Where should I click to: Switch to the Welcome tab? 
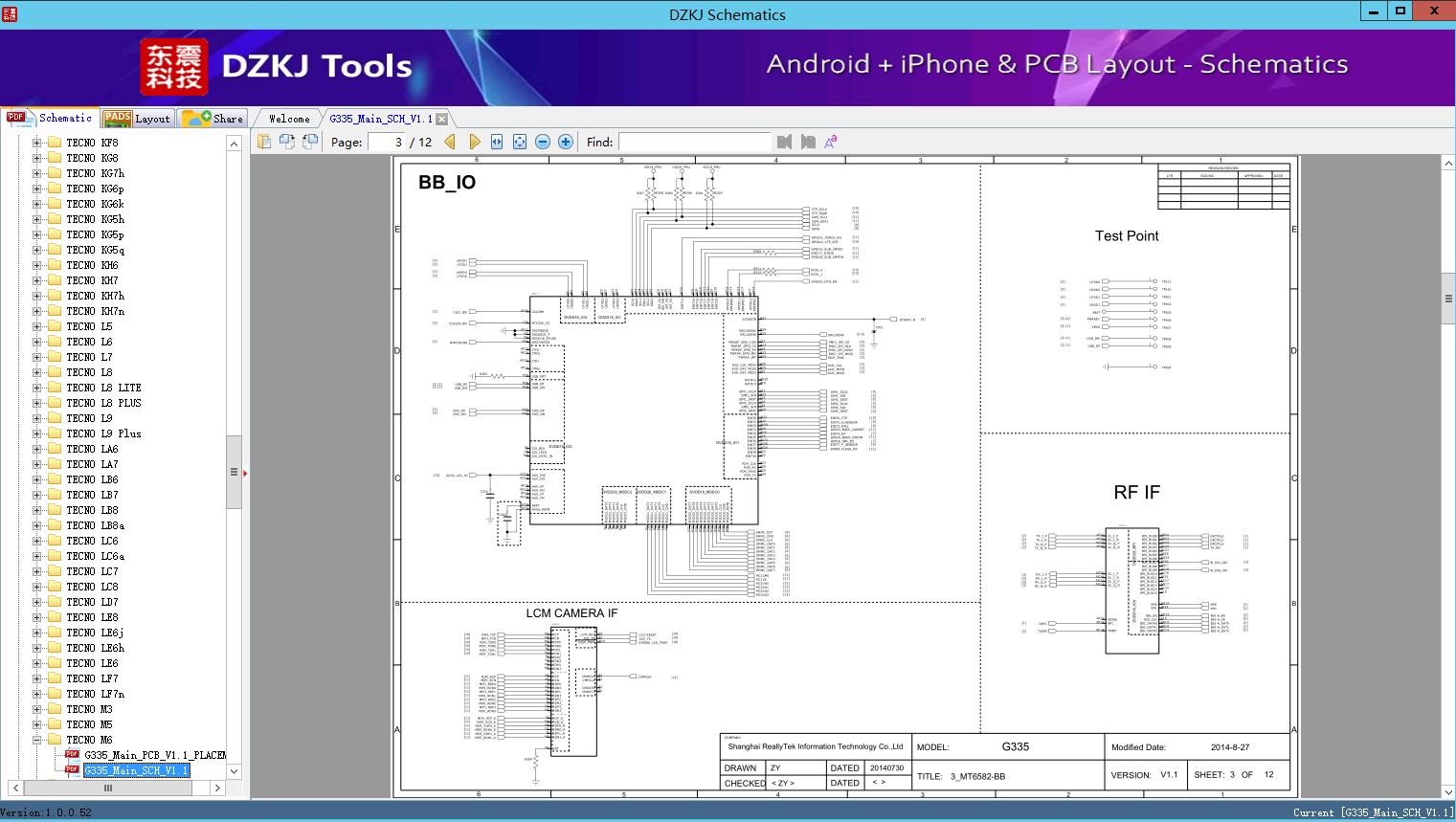tap(289, 119)
